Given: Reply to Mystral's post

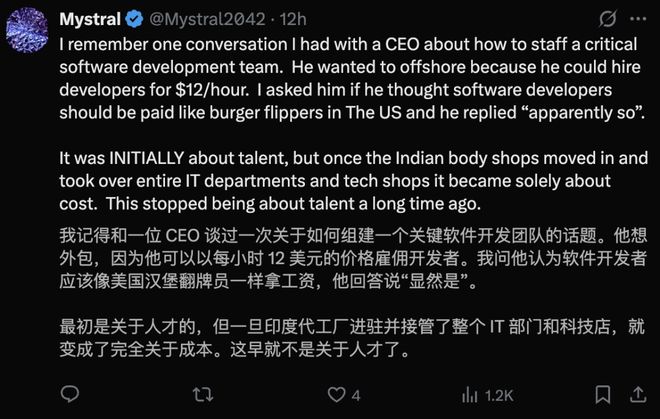Looking at the screenshot, I should [70, 396].
